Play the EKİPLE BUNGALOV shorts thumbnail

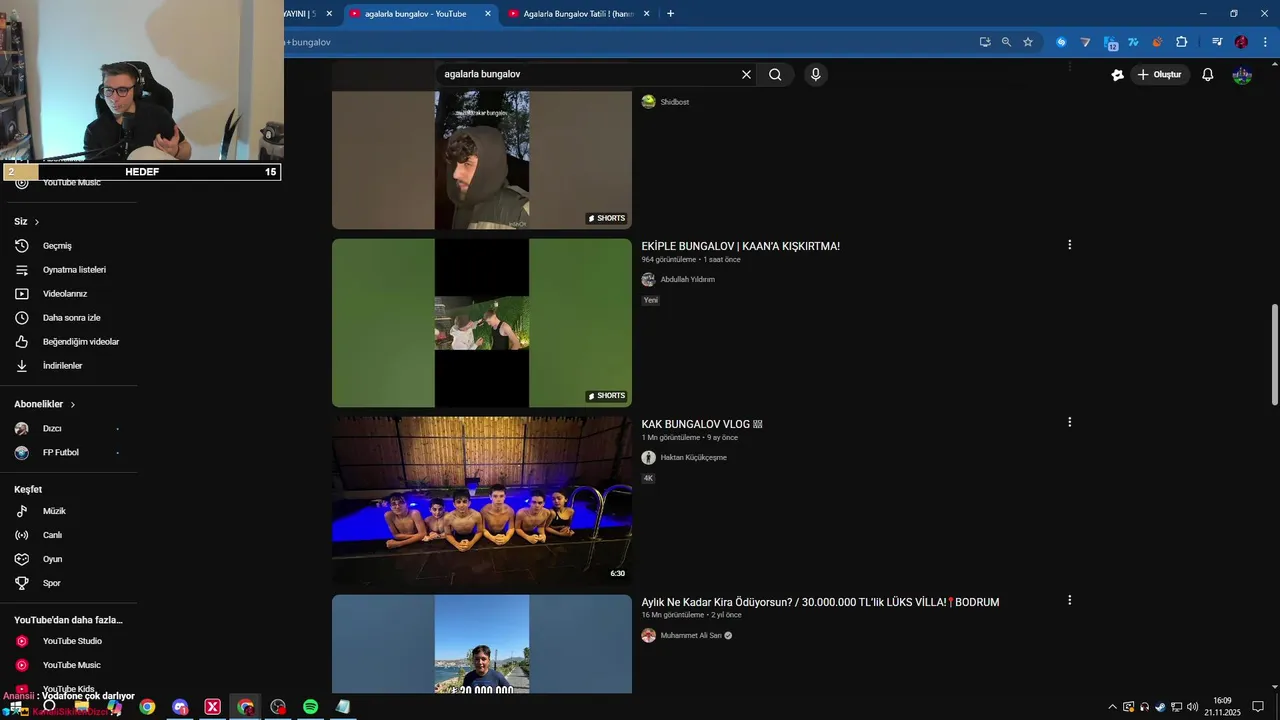coord(482,323)
